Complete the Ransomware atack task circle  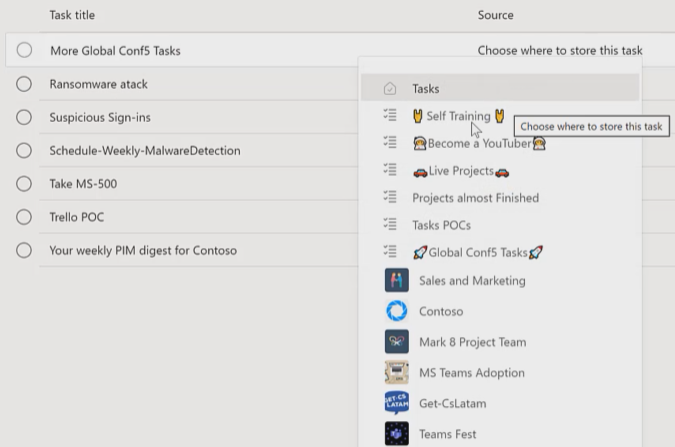24,84
